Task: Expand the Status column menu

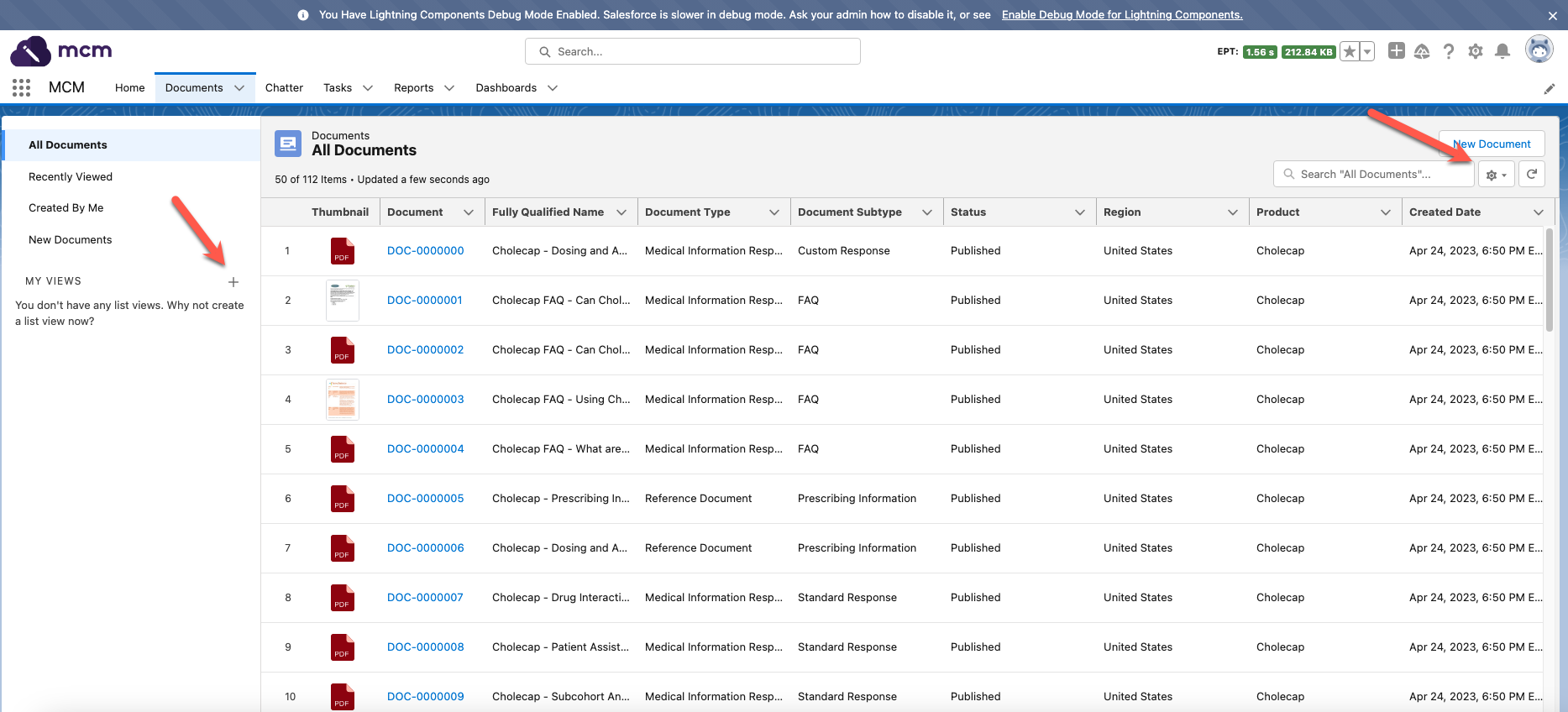Action: [1080, 212]
